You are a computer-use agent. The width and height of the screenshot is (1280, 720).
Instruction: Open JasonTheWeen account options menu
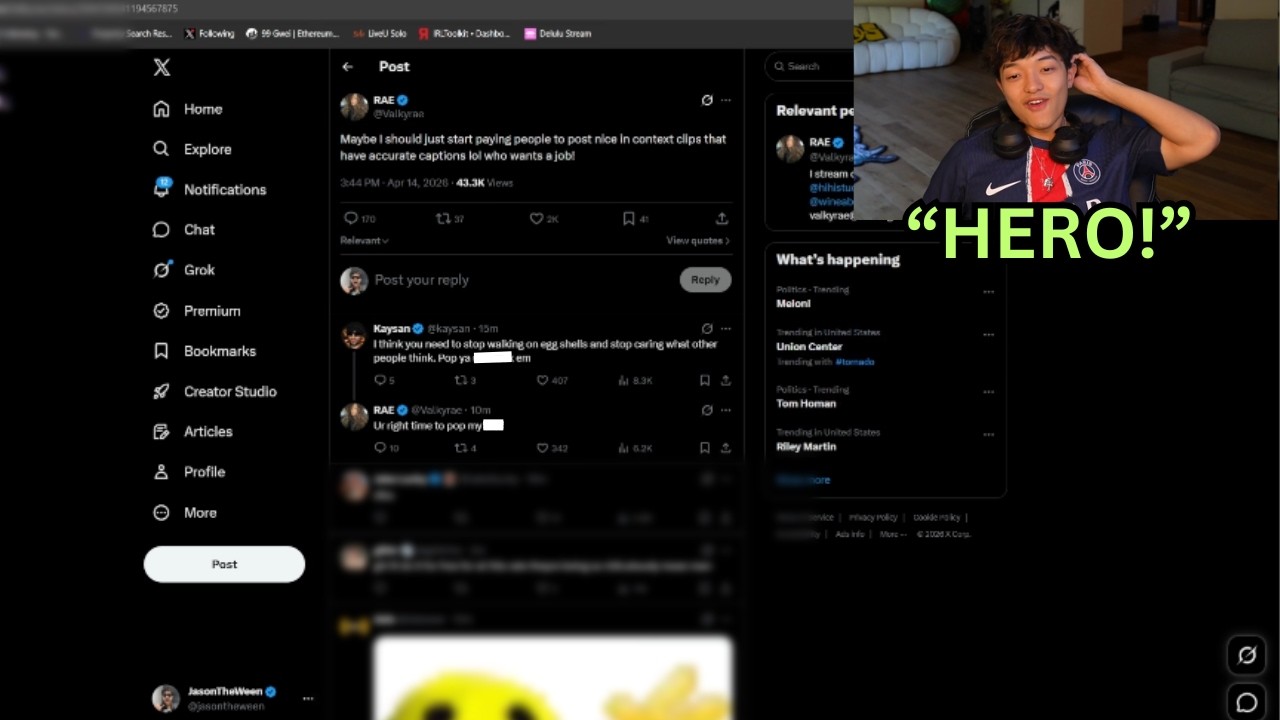[308, 698]
